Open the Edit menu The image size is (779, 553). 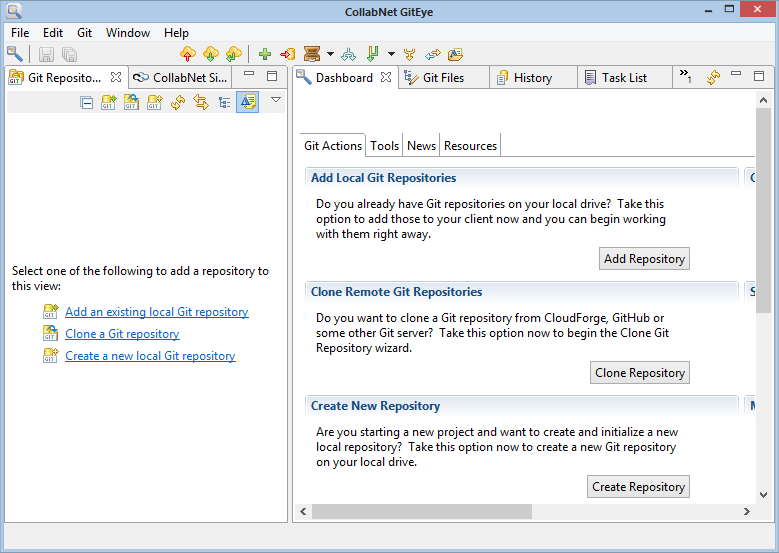click(x=53, y=33)
